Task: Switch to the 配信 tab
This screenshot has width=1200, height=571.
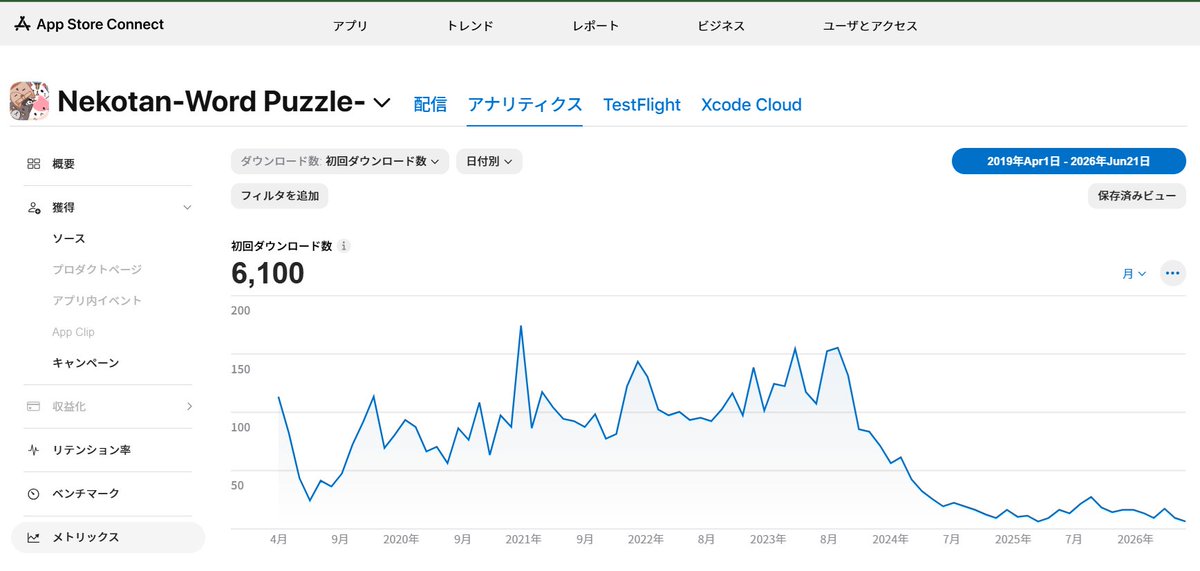Action: [x=430, y=104]
